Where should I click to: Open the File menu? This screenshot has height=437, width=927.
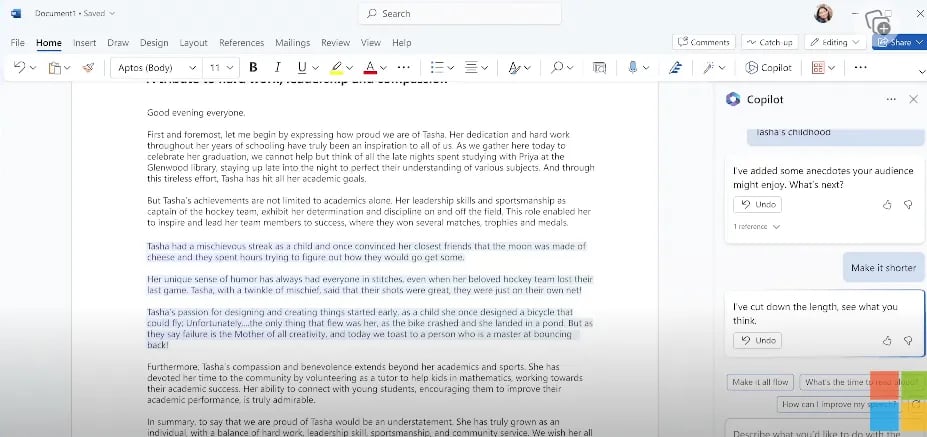pos(18,43)
